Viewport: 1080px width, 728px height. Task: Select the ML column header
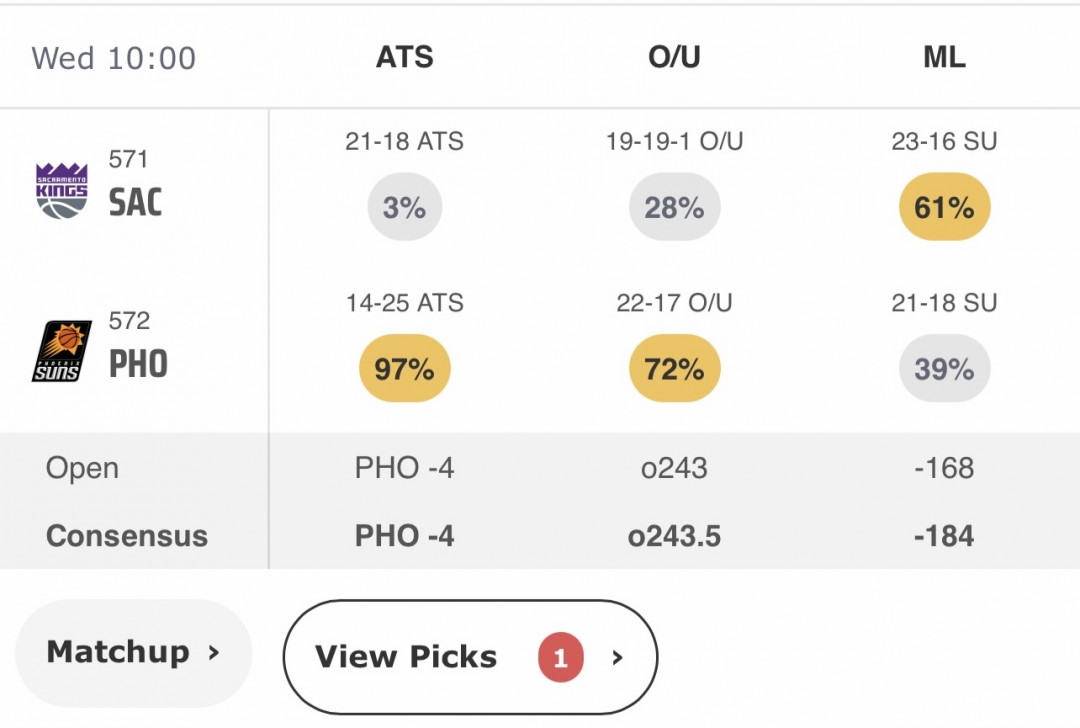[944, 56]
